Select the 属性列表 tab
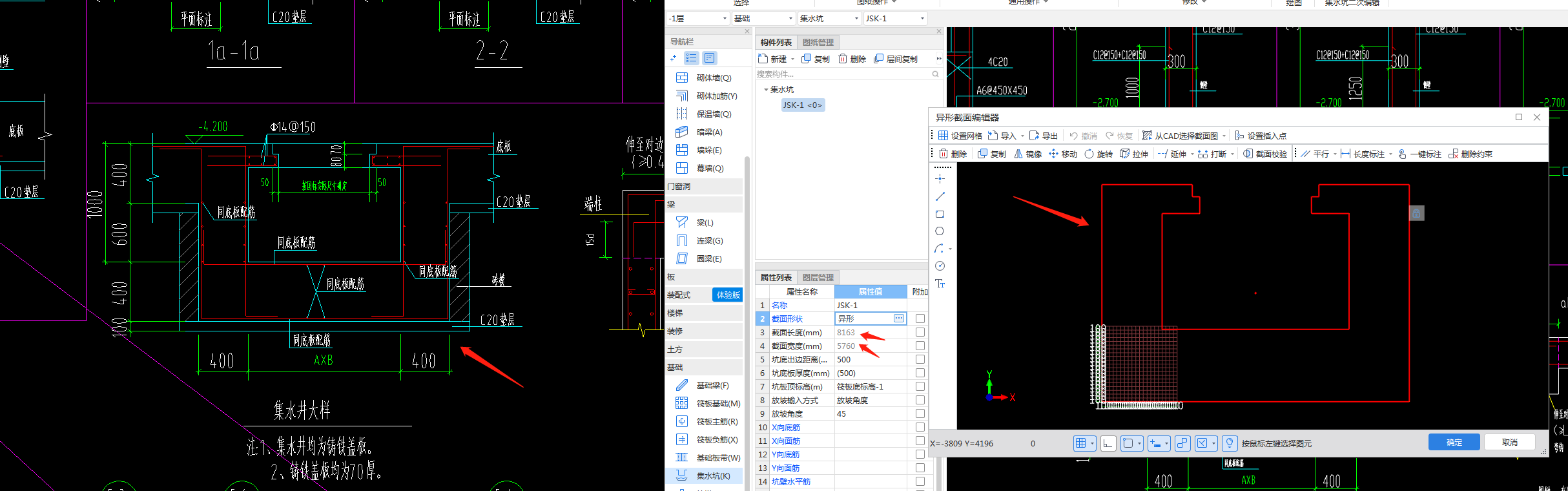1568x491 pixels. pyautogui.click(x=776, y=277)
